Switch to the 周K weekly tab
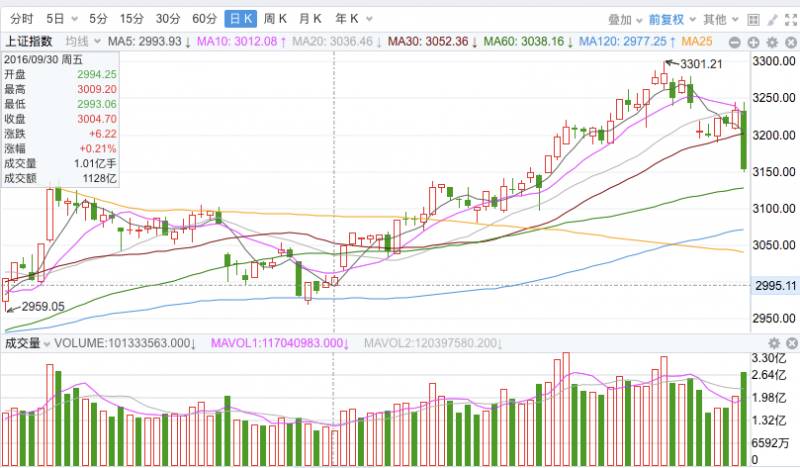 click(275, 19)
